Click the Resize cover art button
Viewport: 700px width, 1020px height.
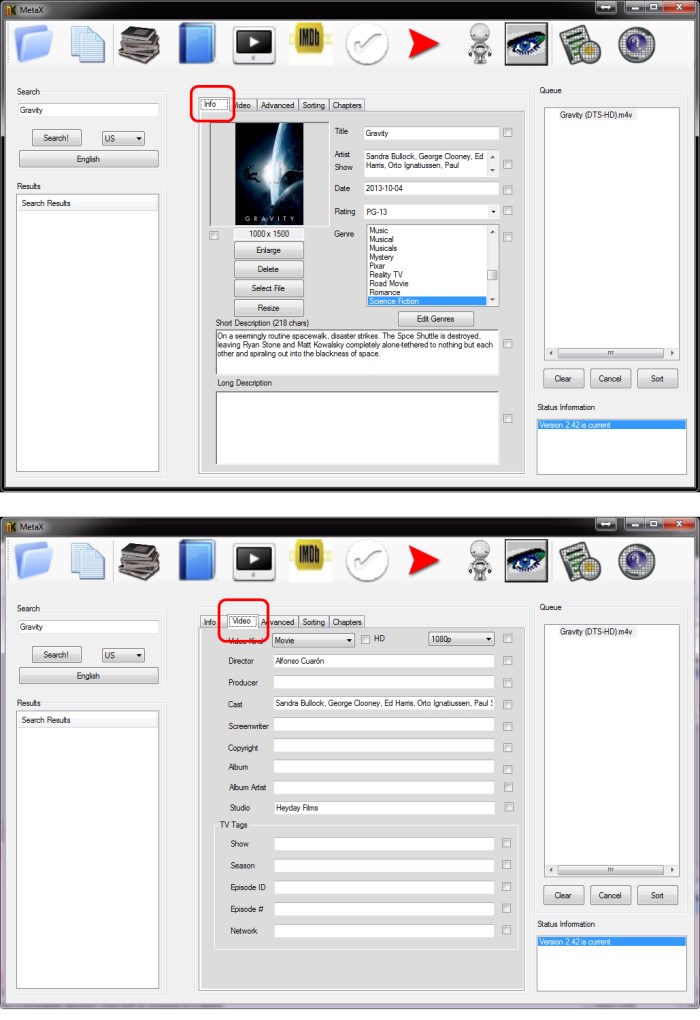tap(269, 308)
